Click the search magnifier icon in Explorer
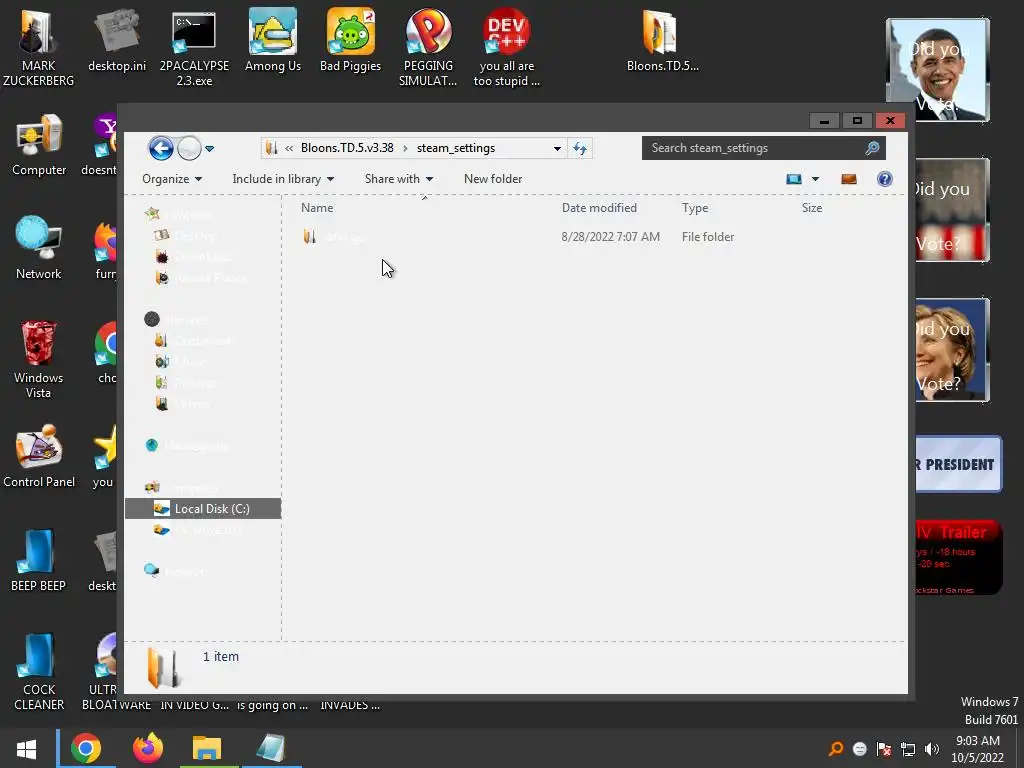Viewport: 1024px width, 768px height. pyautogui.click(x=872, y=148)
